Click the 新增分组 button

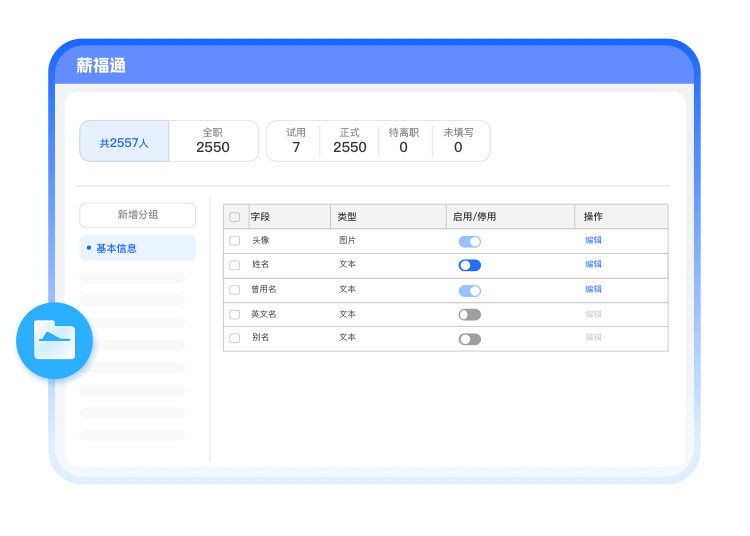coord(138,215)
